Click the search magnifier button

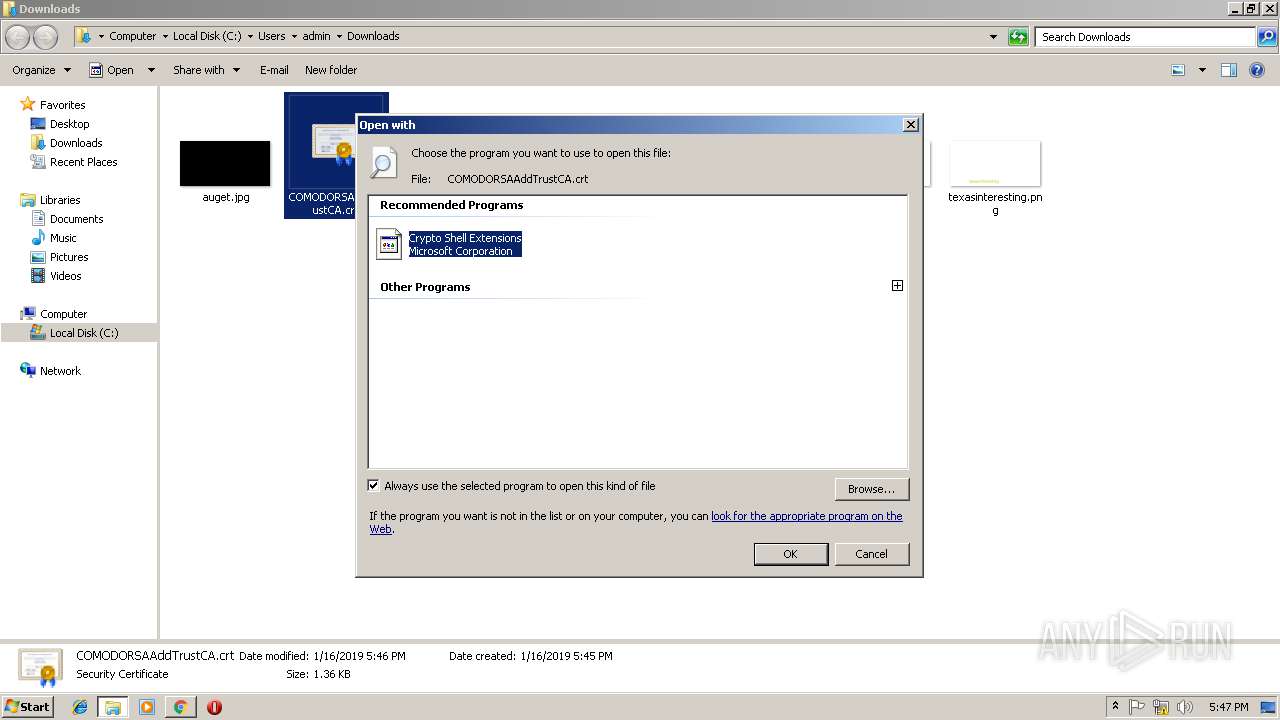tap(1267, 37)
